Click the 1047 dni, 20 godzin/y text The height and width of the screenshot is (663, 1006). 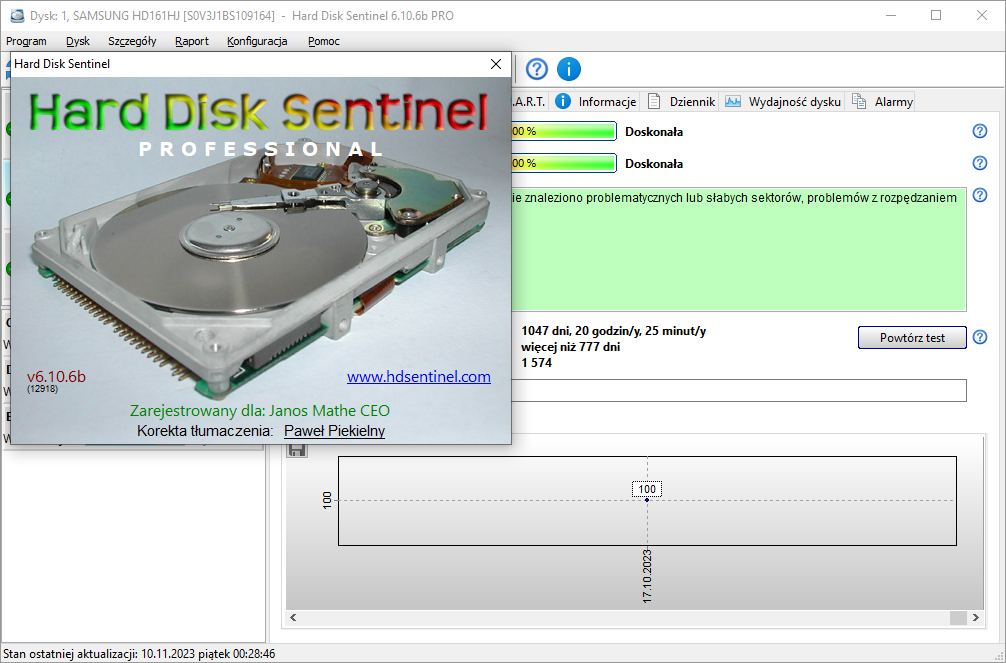(x=613, y=331)
